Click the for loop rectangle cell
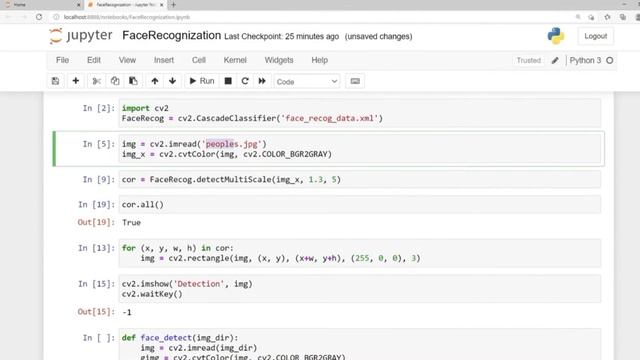The width and height of the screenshot is (640, 360). click(360, 253)
